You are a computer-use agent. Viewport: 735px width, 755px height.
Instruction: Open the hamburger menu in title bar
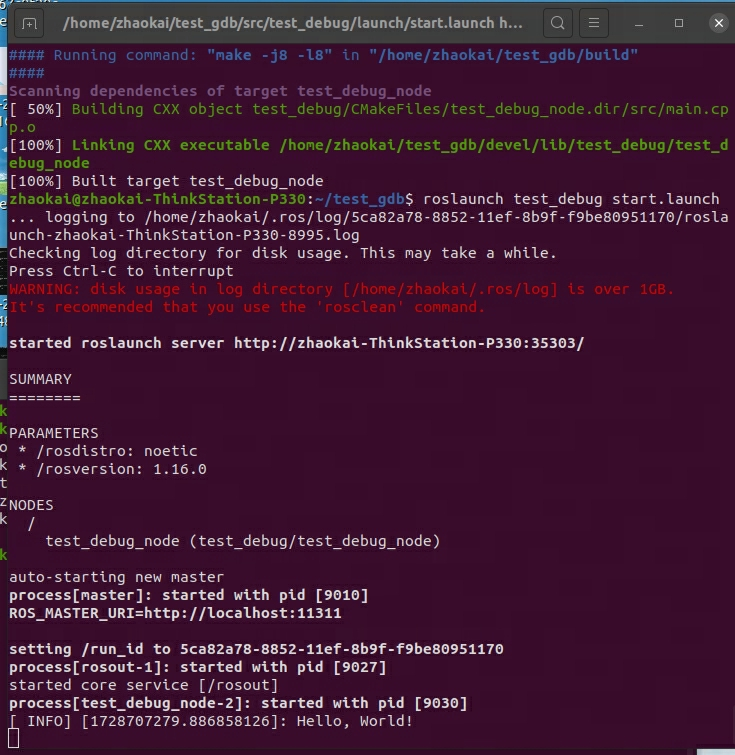click(593, 23)
